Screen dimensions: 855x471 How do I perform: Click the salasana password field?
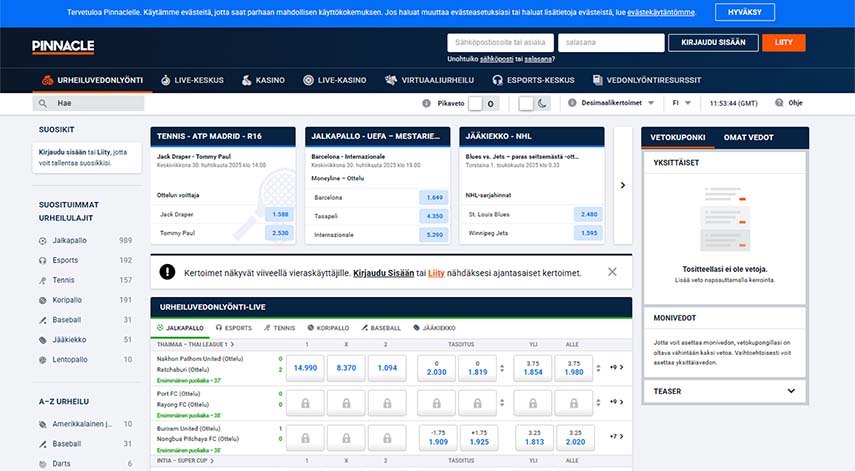point(611,43)
